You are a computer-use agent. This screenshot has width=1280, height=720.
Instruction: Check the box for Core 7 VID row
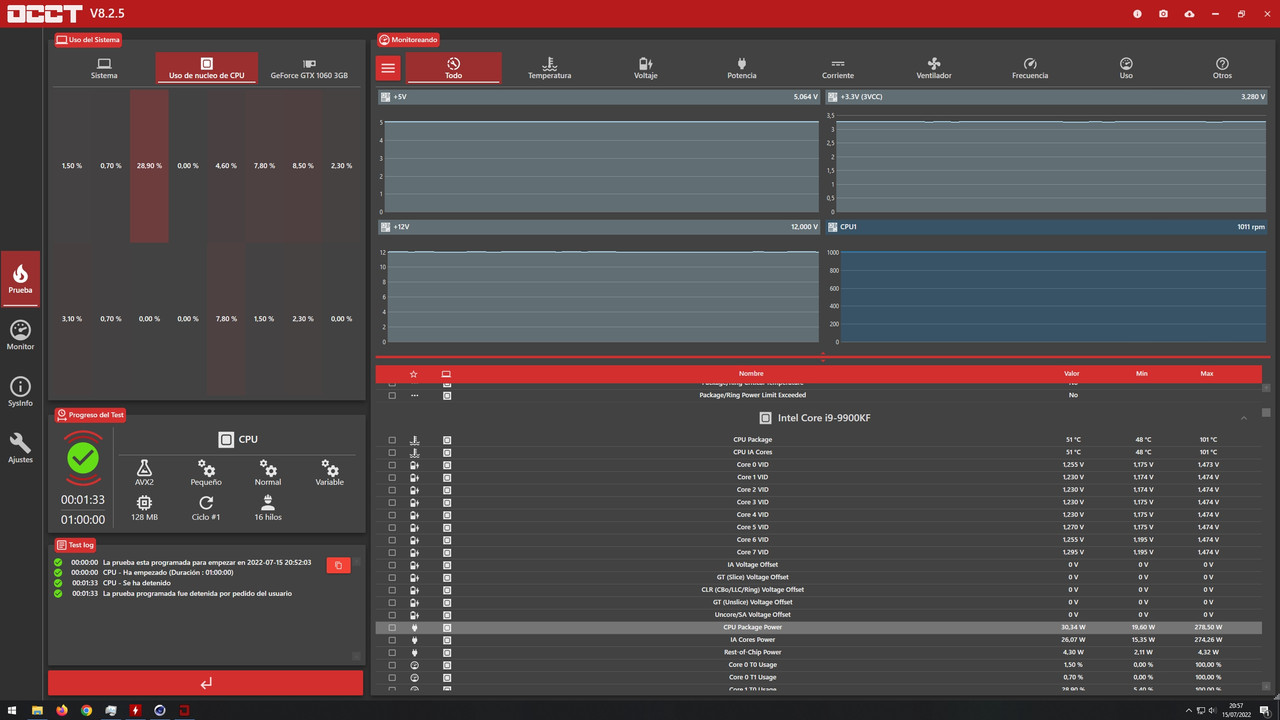pos(392,552)
